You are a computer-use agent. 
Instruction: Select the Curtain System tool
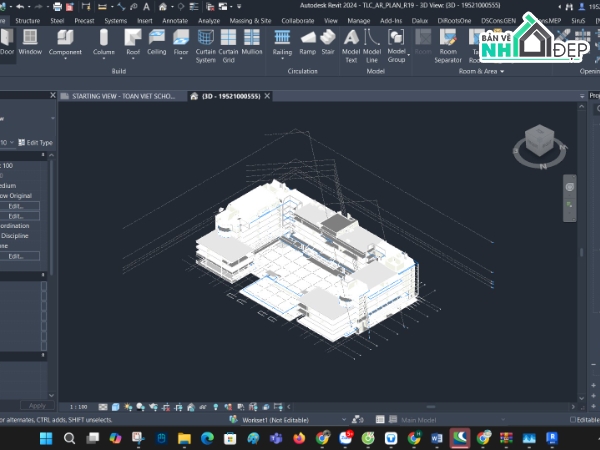click(x=205, y=46)
